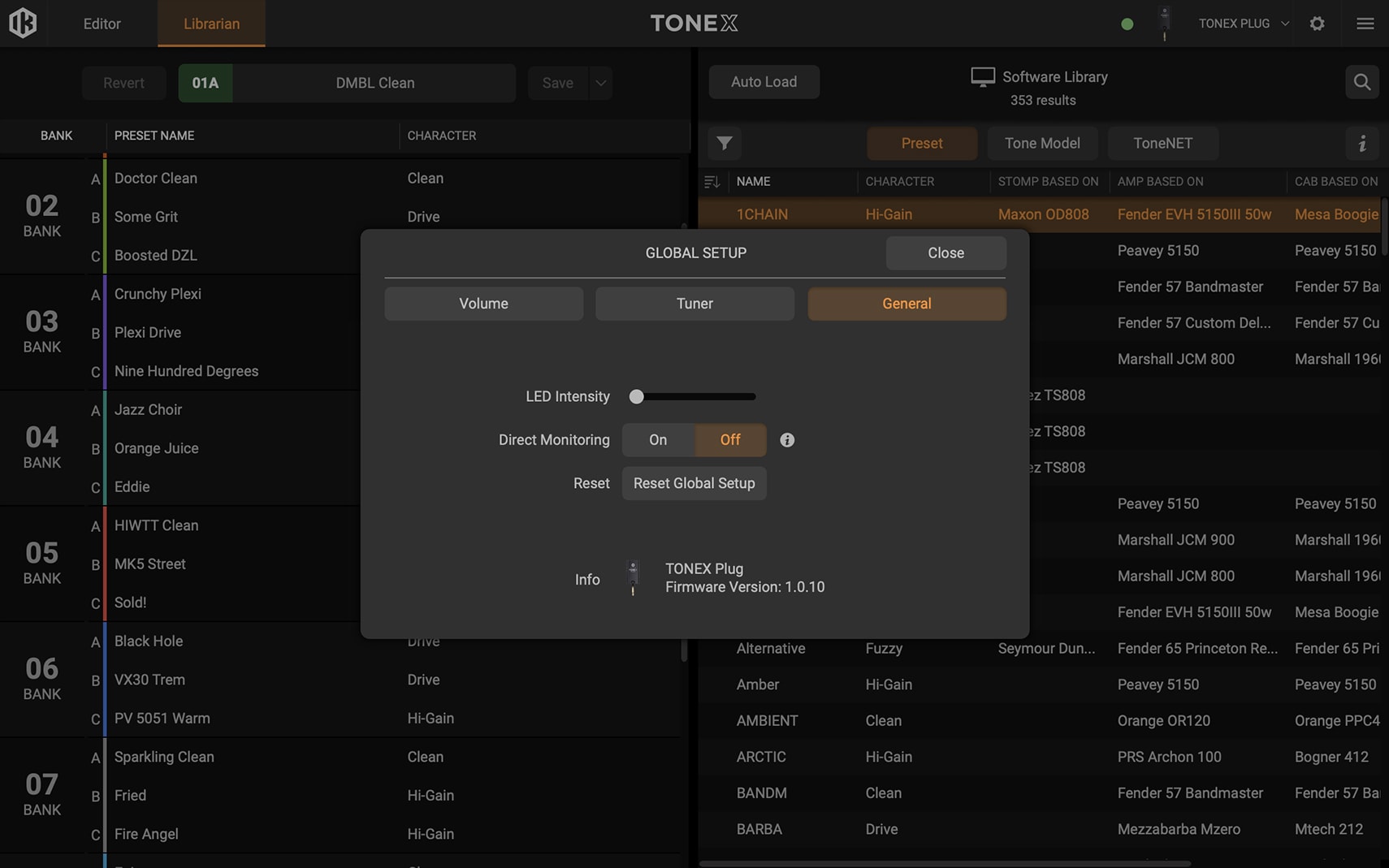Image resolution: width=1389 pixels, height=868 pixels.
Task: Switch to the Editor tab
Action: pos(102,24)
